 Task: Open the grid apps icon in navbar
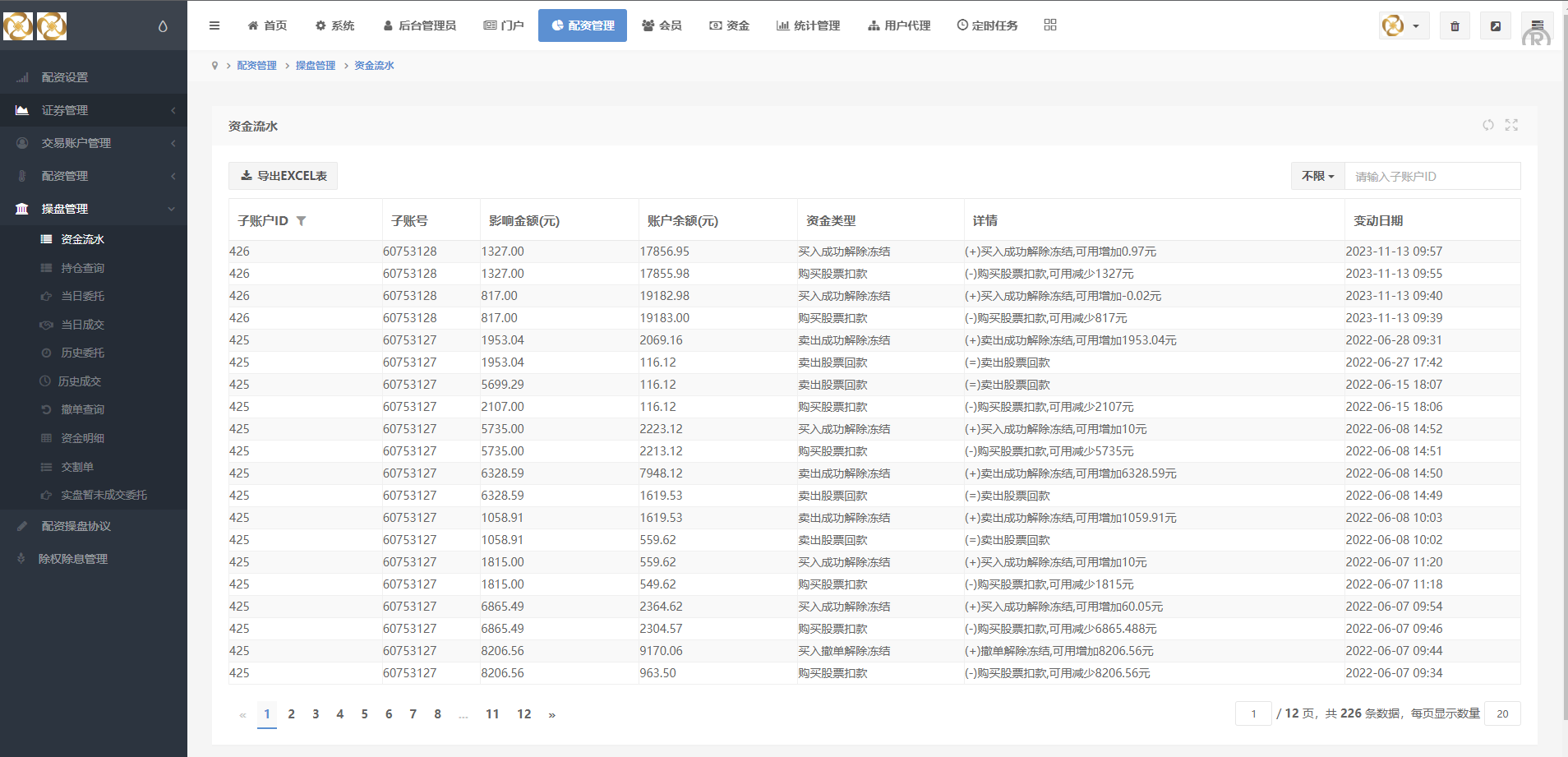point(1050,25)
